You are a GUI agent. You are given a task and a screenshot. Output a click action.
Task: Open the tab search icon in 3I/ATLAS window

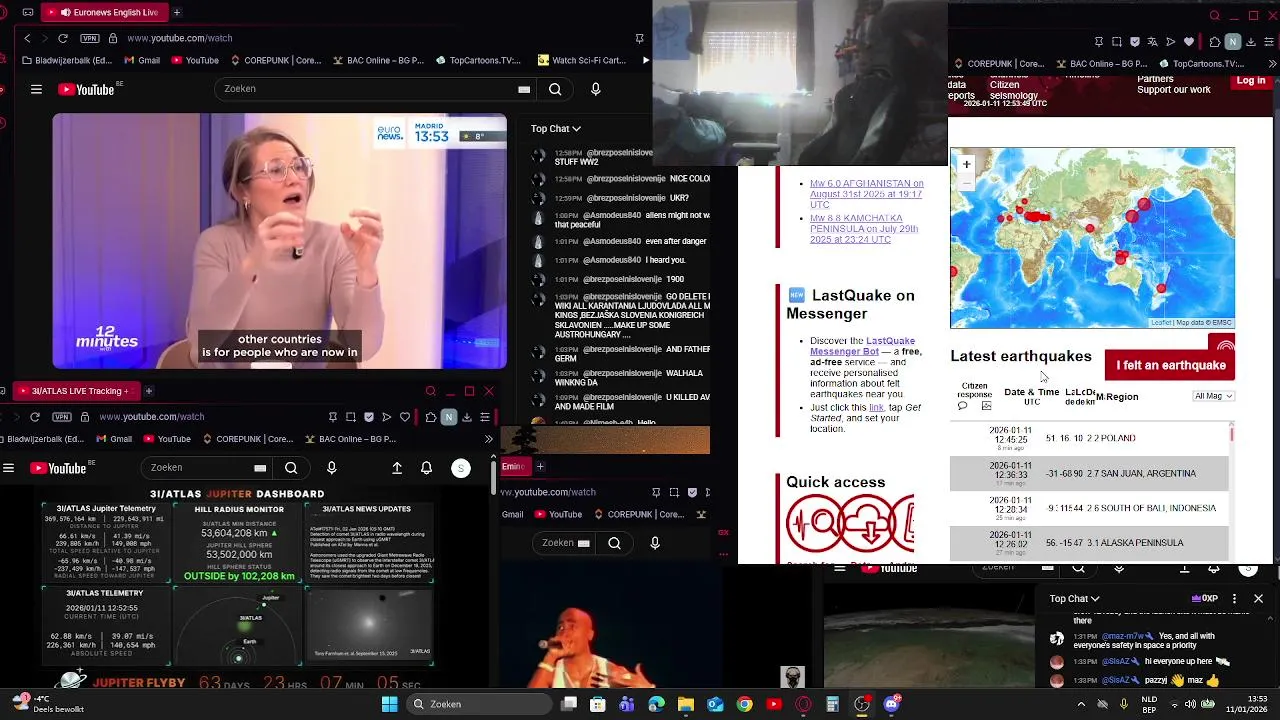coord(430,391)
